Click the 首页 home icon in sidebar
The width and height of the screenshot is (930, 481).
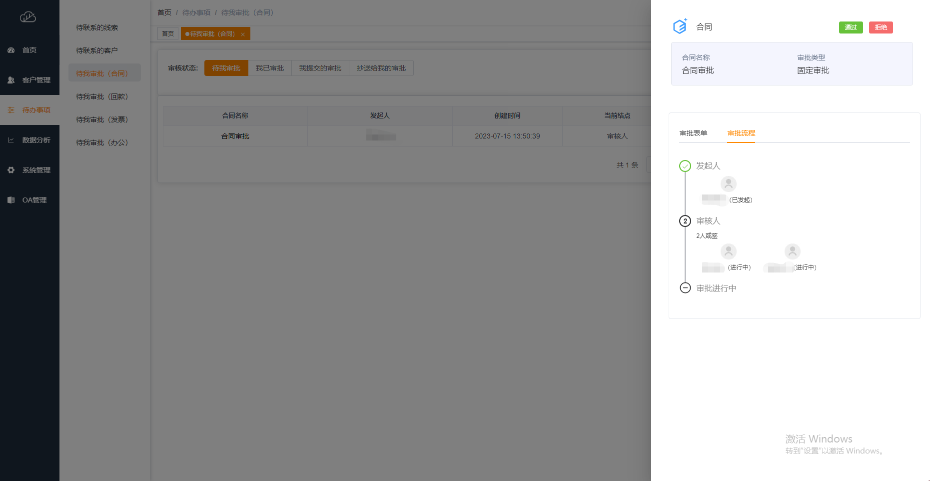[11, 50]
